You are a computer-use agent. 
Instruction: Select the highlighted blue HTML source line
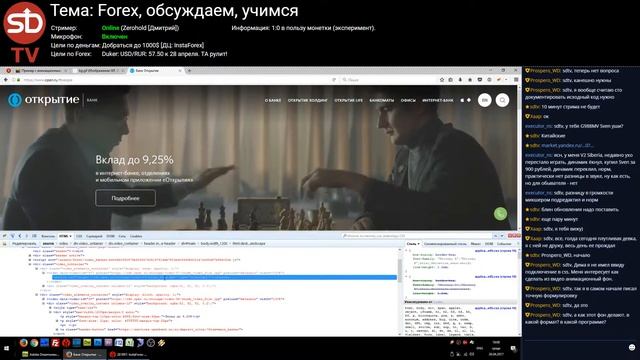click(224, 278)
